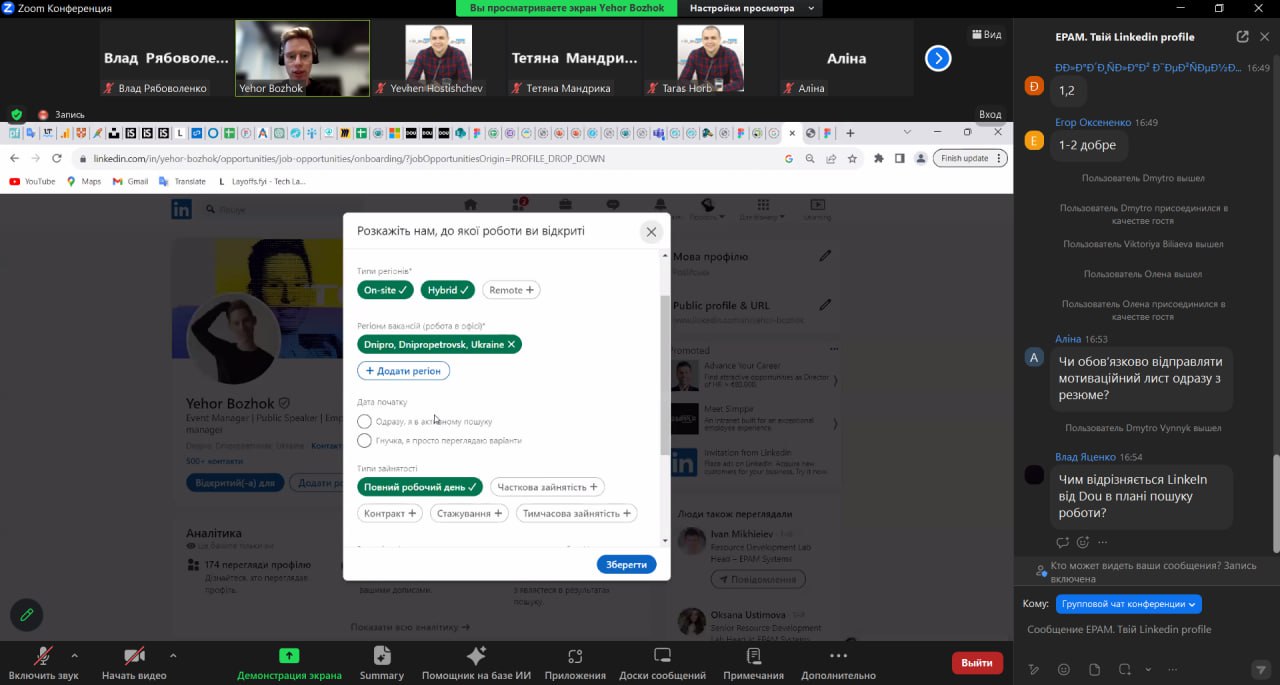Image resolution: width=1280 pixels, height=685 pixels.
Task: Open Maps bookmark
Action: pos(84,181)
